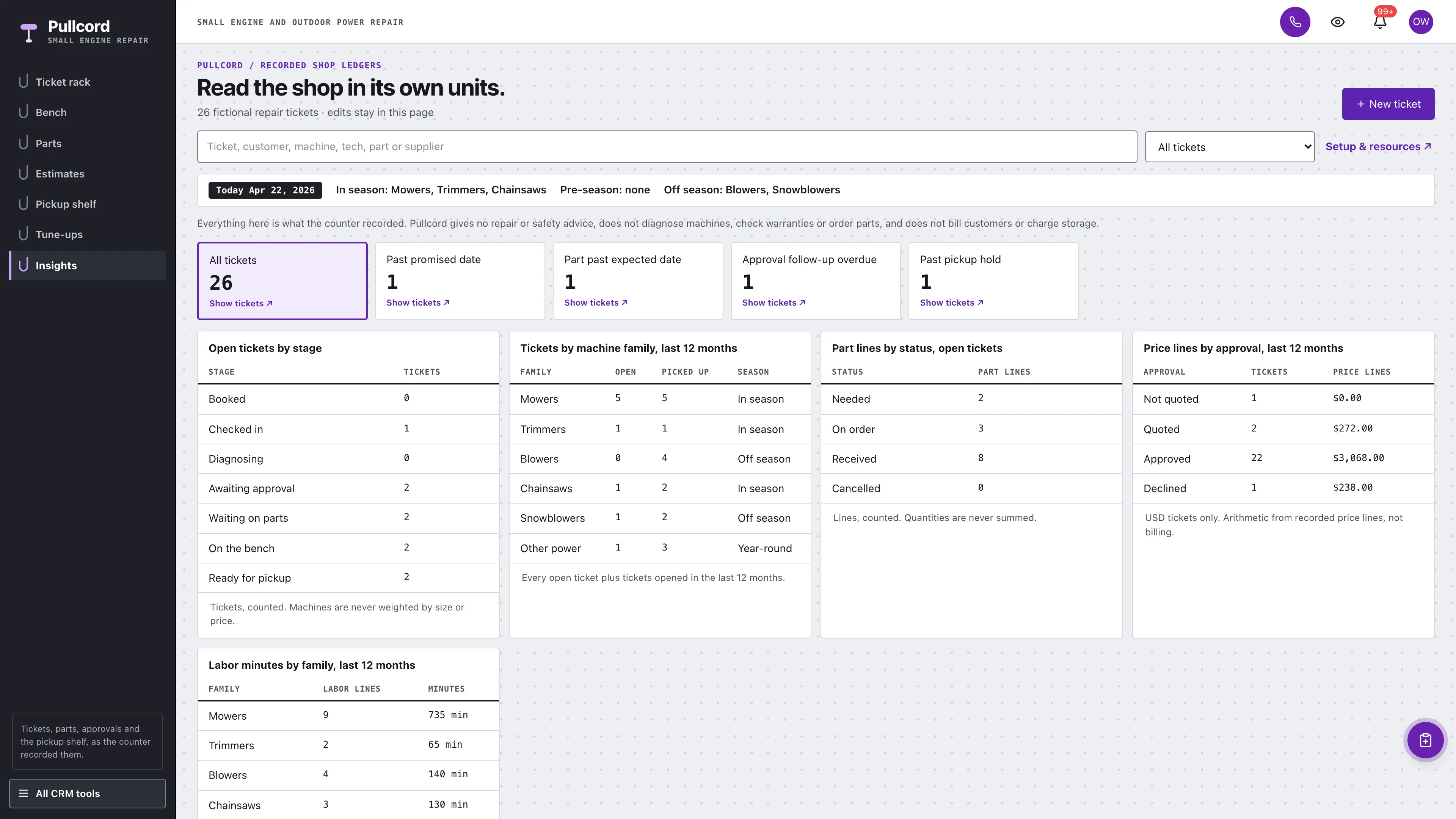Open the All CRM tools button

88,794
